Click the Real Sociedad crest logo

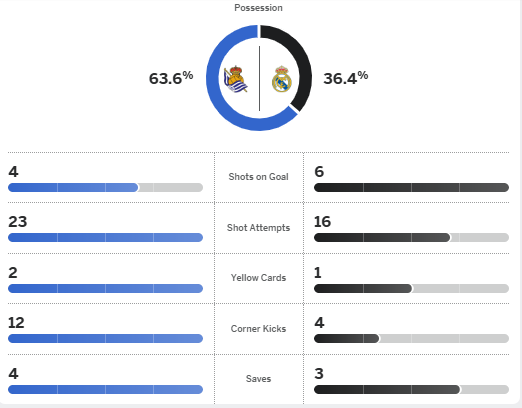point(235,79)
